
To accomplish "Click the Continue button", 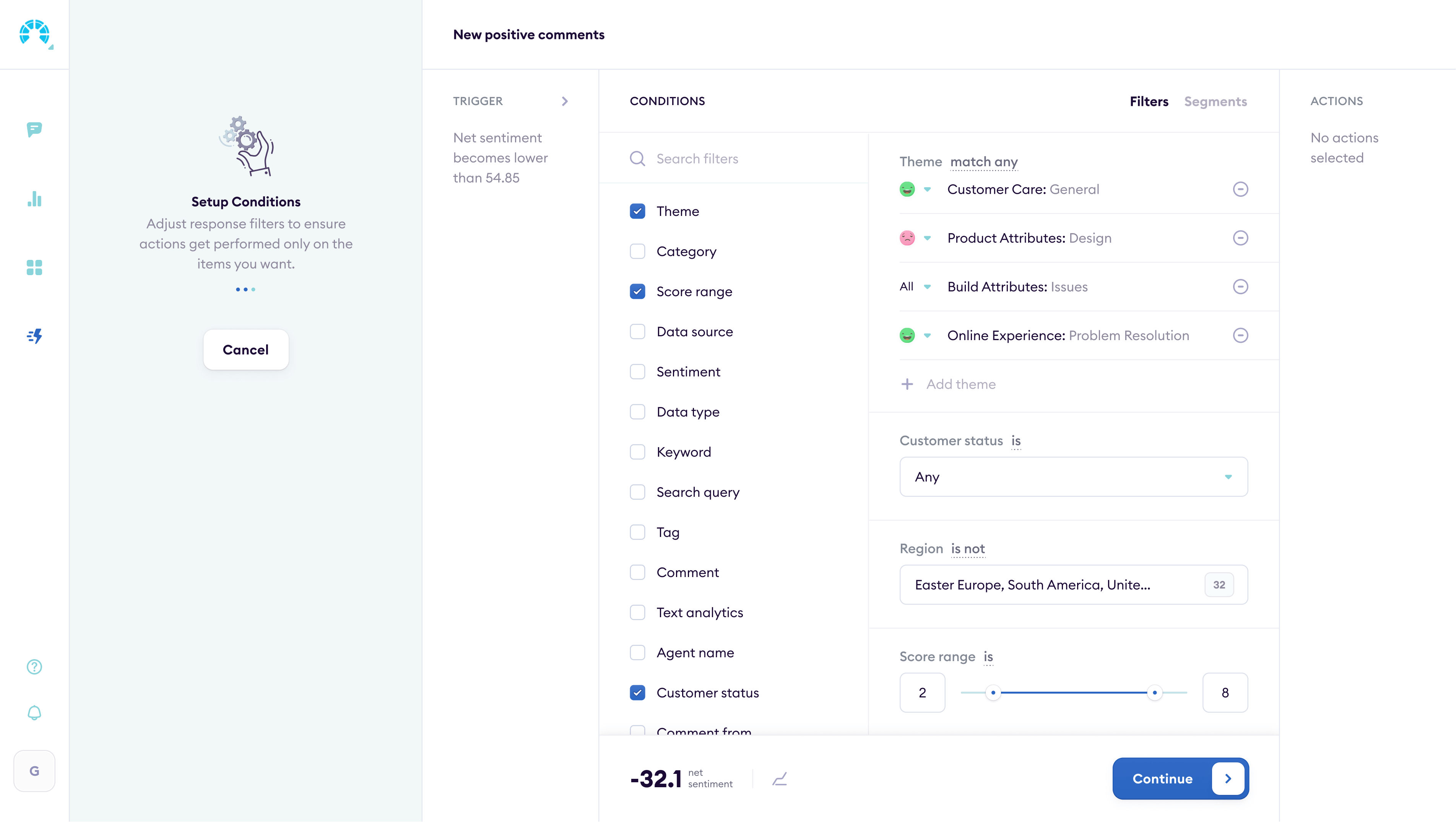I will [x=1180, y=778].
